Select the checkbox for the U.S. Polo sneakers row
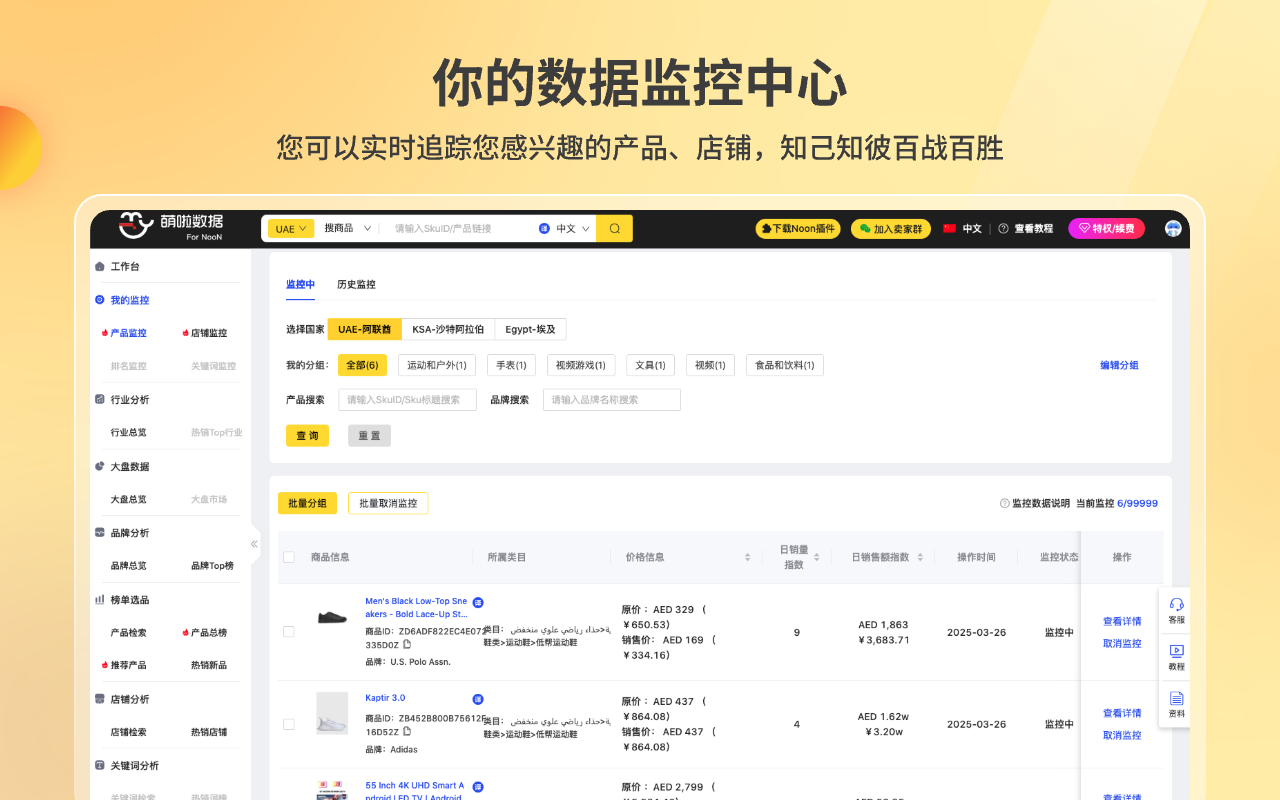 click(289, 632)
